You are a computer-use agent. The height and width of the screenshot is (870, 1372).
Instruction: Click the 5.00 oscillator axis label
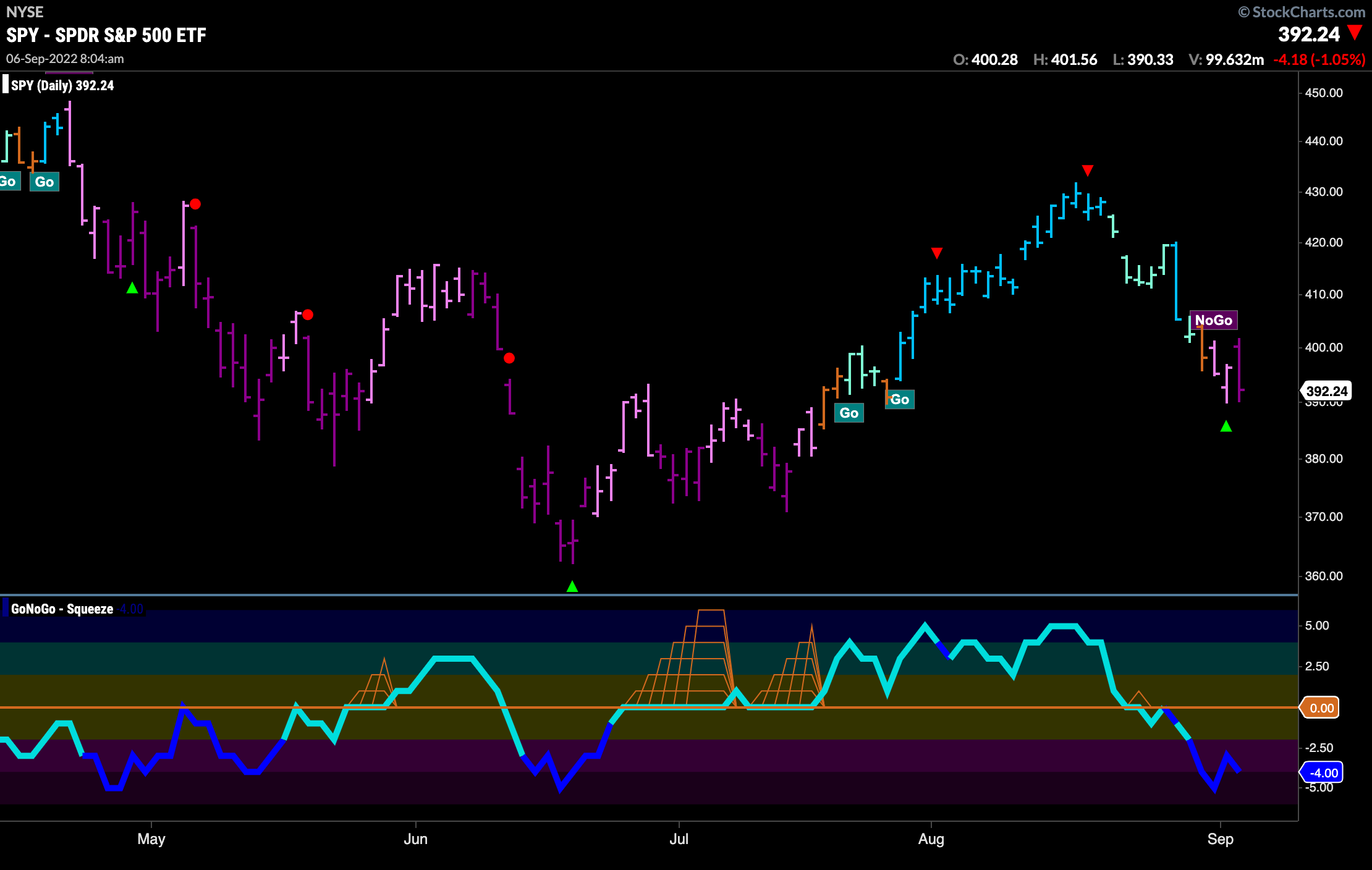[x=1317, y=625]
